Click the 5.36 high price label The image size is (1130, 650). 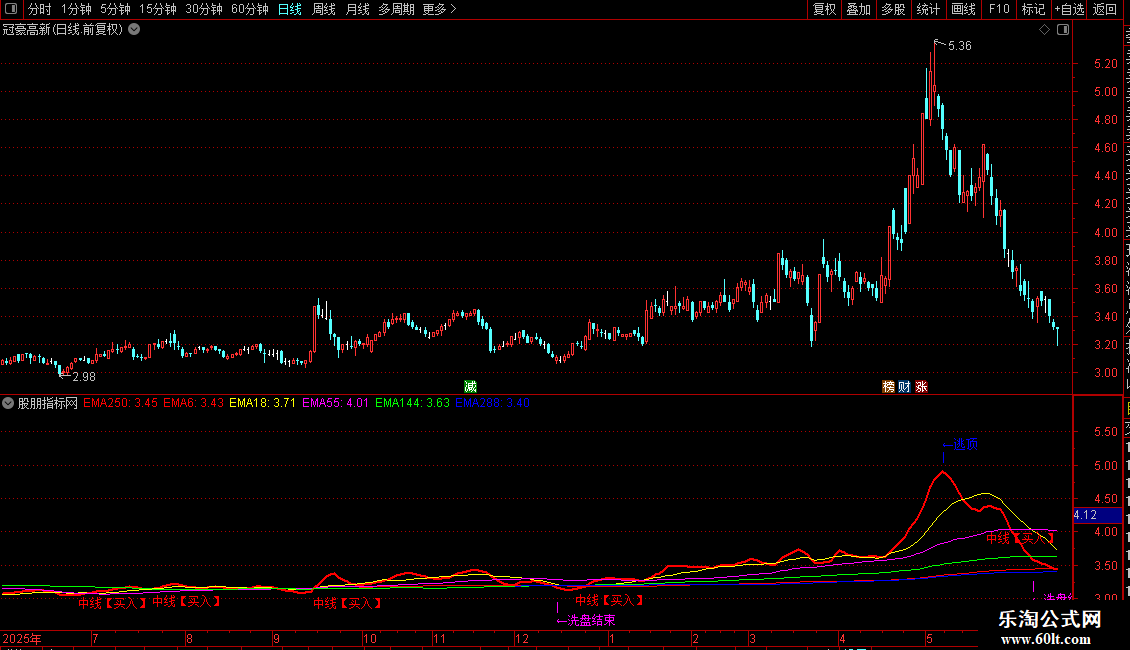click(x=960, y=46)
